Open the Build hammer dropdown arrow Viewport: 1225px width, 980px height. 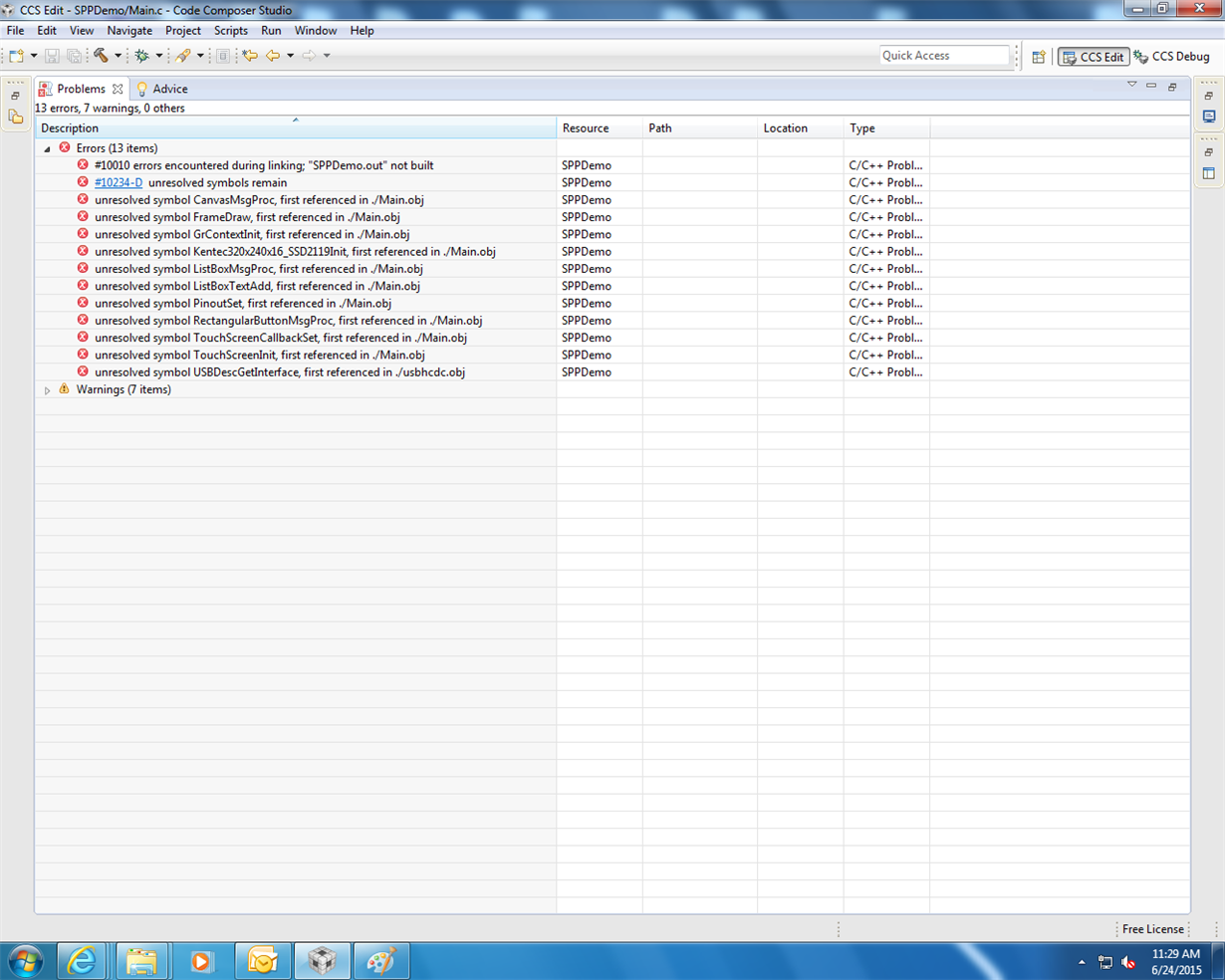pyautogui.click(x=118, y=56)
